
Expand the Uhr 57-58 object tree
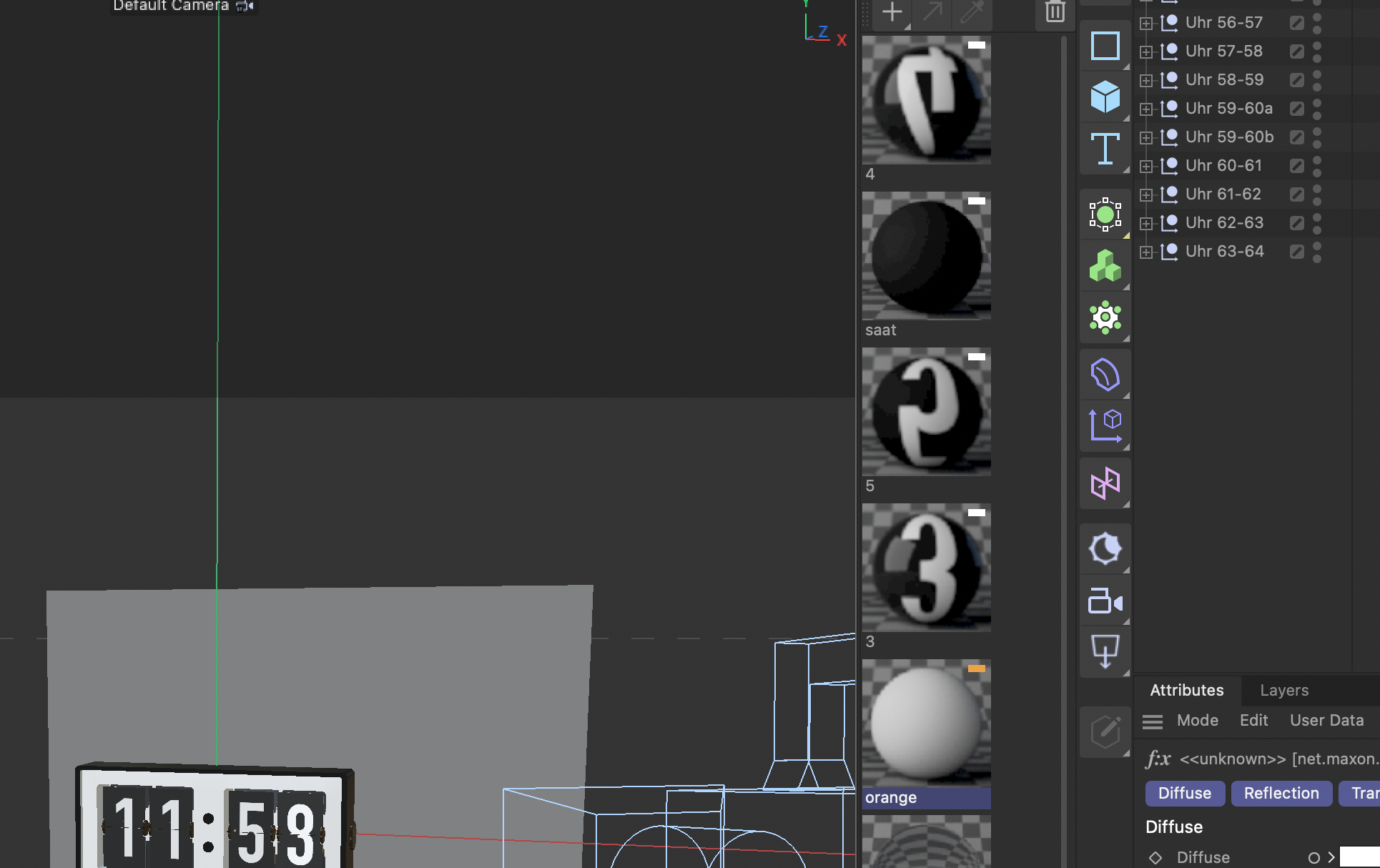tap(1146, 52)
